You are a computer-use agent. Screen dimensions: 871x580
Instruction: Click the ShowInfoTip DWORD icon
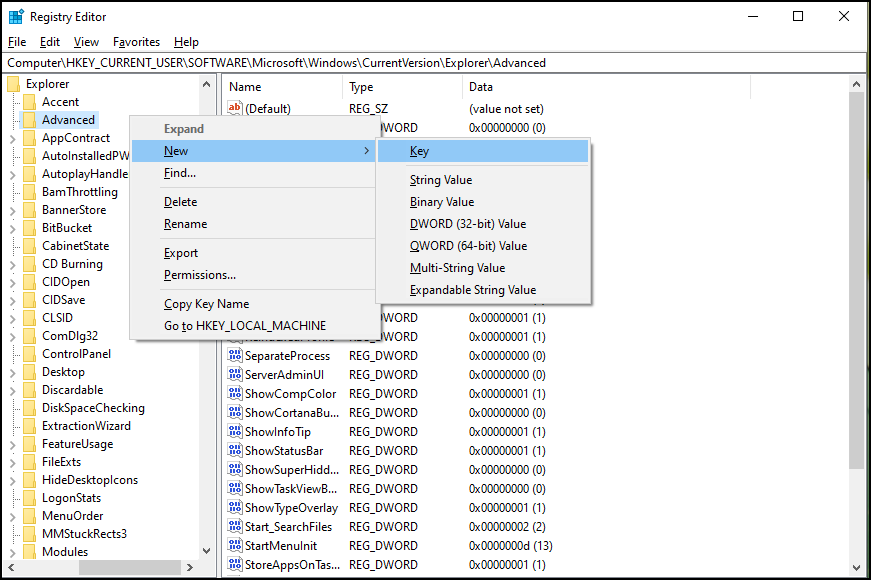click(x=235, y=431)
